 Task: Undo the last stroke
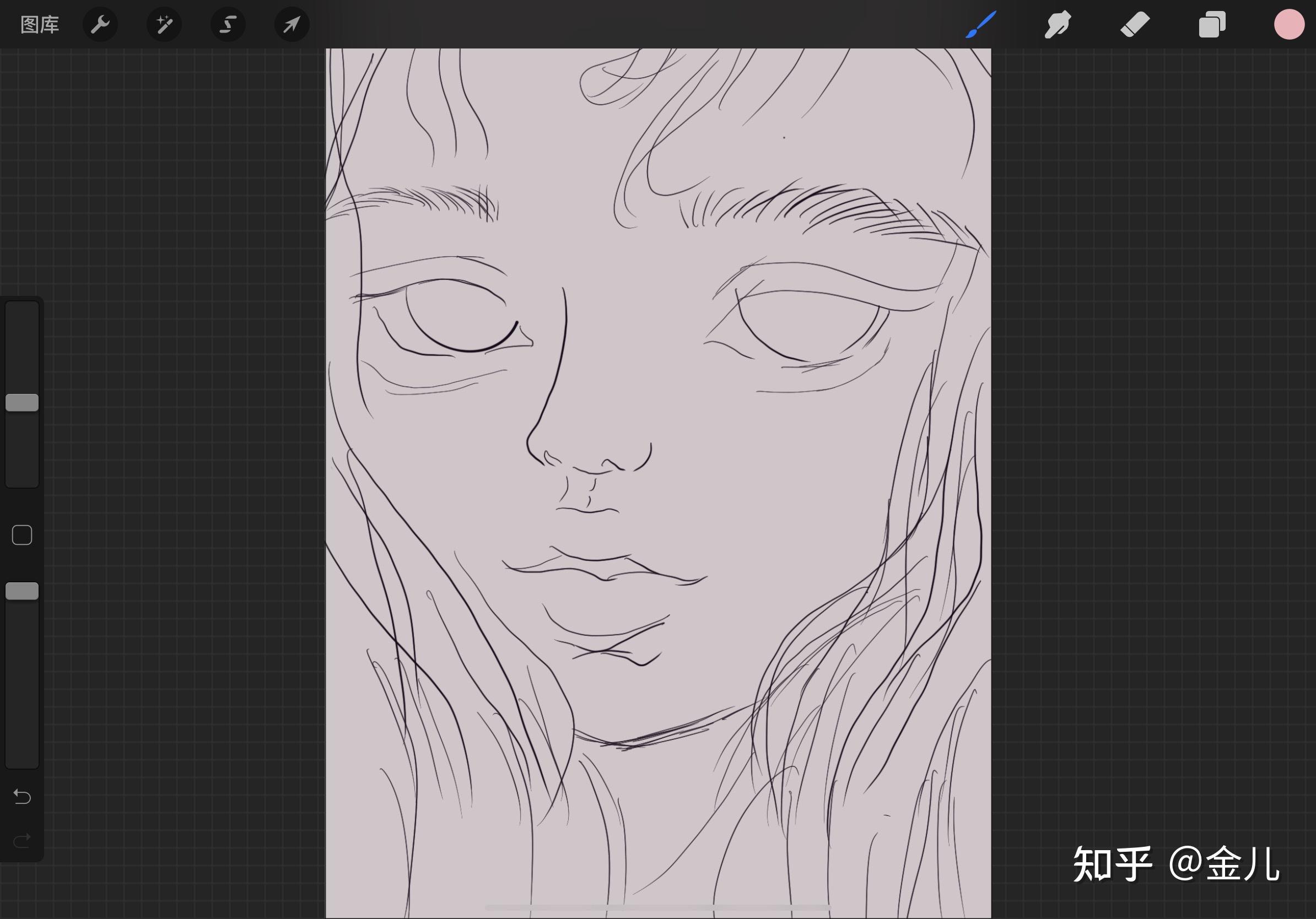click(x=23, y=796)
